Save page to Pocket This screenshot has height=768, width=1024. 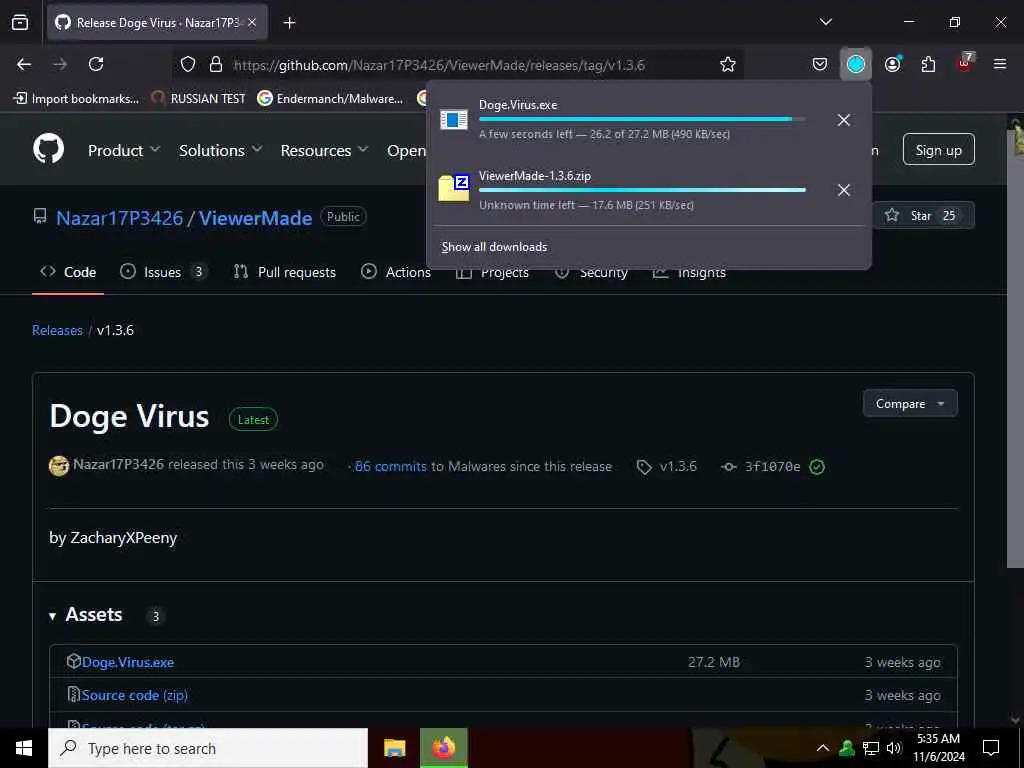click(820, 64)
